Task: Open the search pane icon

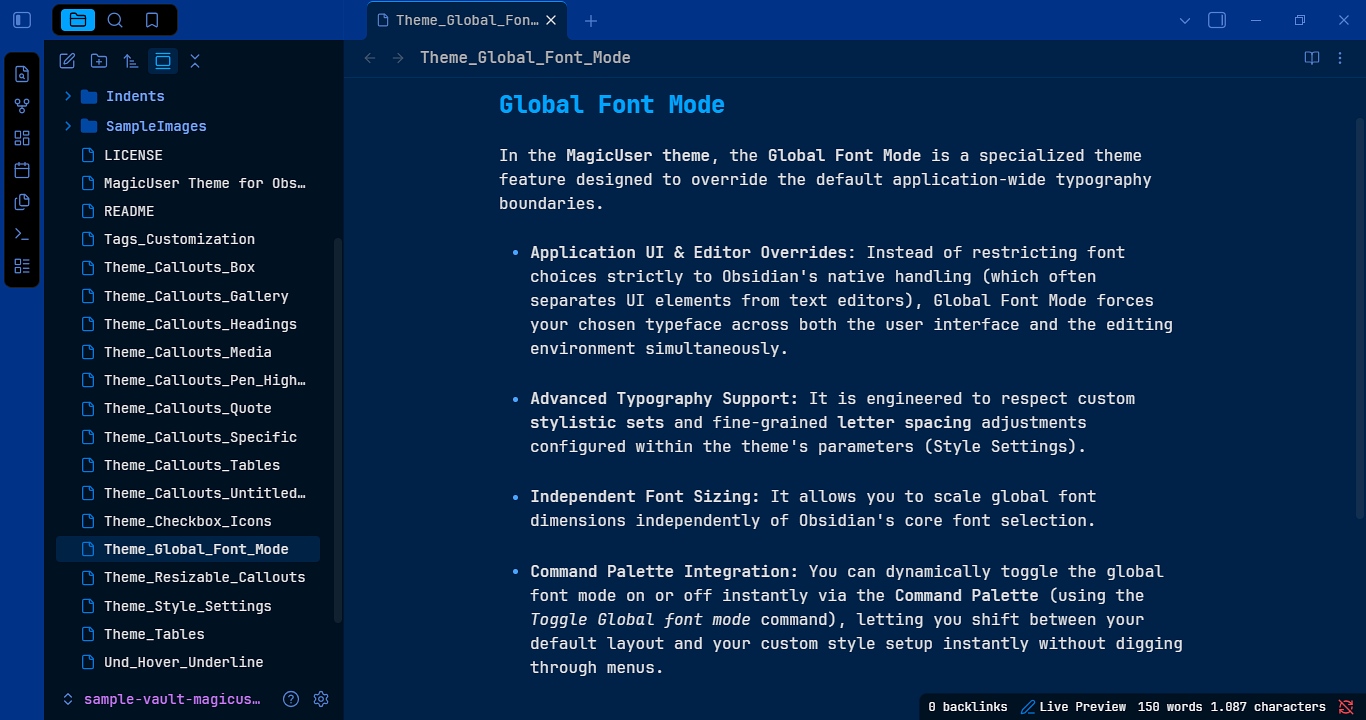Action: click(x=115, y=20)
